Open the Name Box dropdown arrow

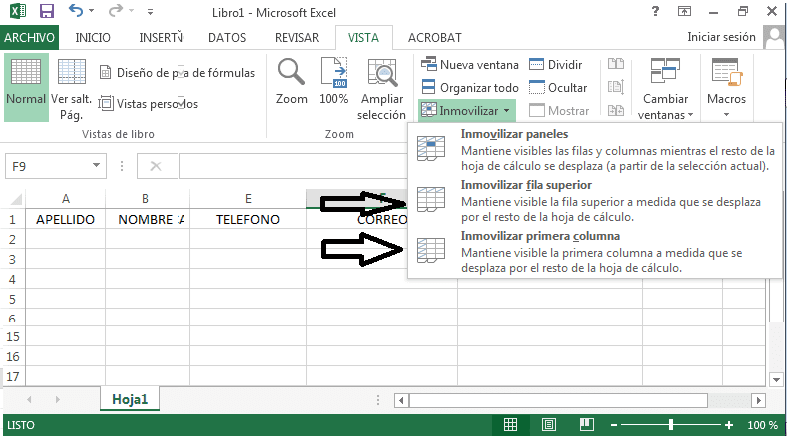96,166
